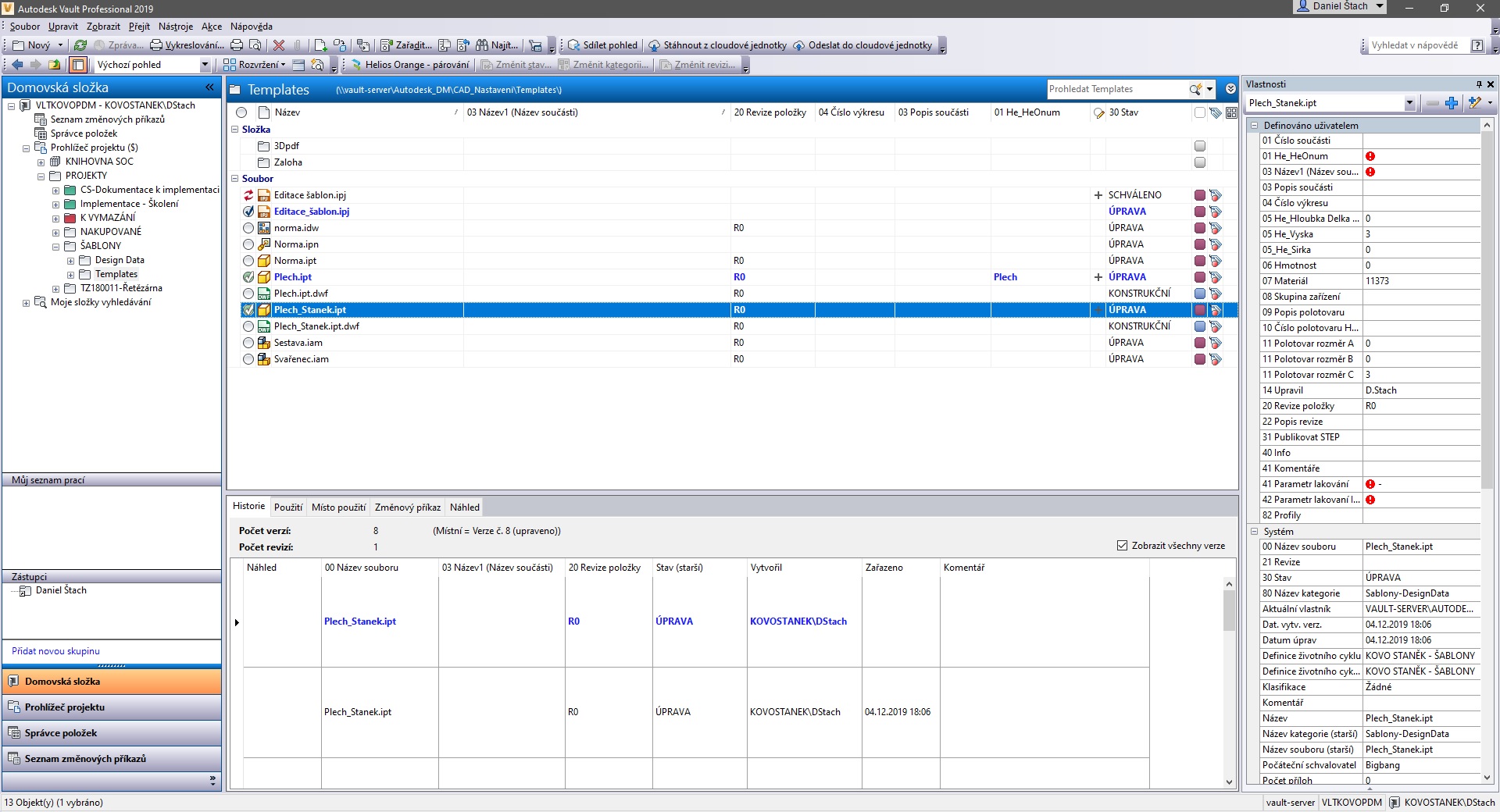Click in the Prohledat Templates search field

tap(1116, 89)
